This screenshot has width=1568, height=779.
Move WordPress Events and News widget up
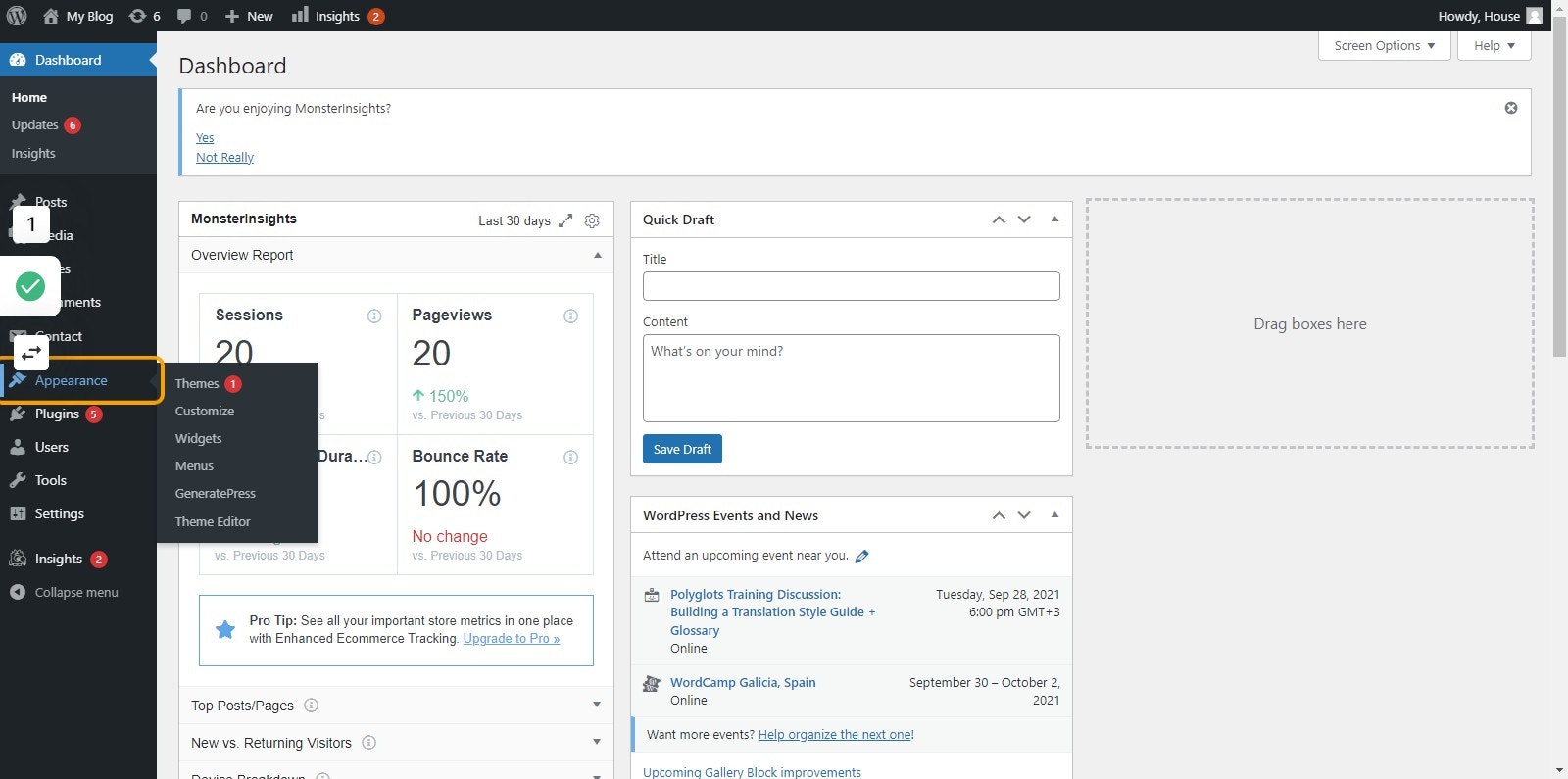coord(999,515)
